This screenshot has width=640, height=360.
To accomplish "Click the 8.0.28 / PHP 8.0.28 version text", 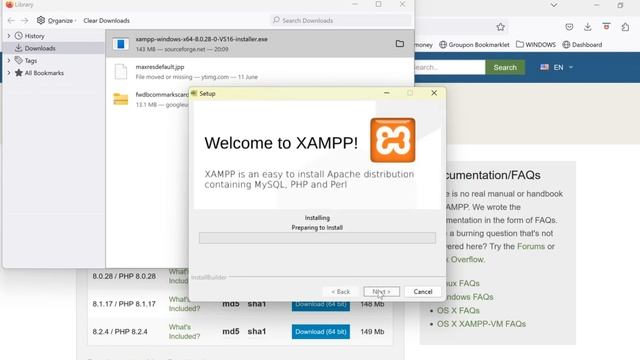I will coord(124,276).
